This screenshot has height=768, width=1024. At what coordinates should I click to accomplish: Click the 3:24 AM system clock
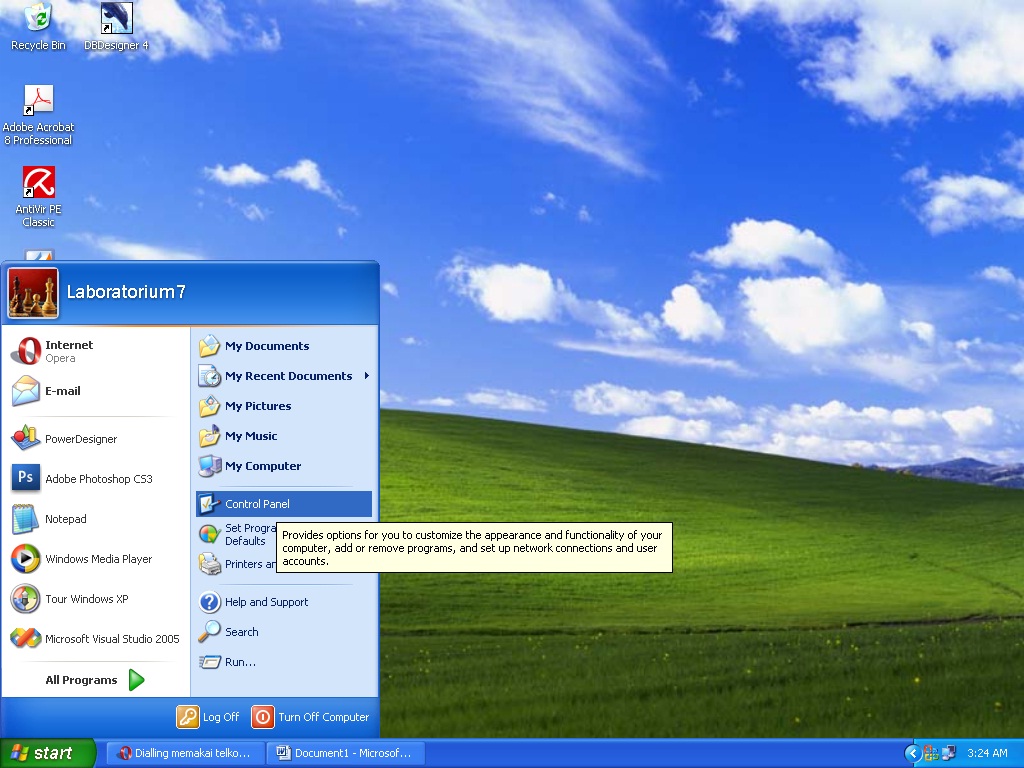(987, 753)
